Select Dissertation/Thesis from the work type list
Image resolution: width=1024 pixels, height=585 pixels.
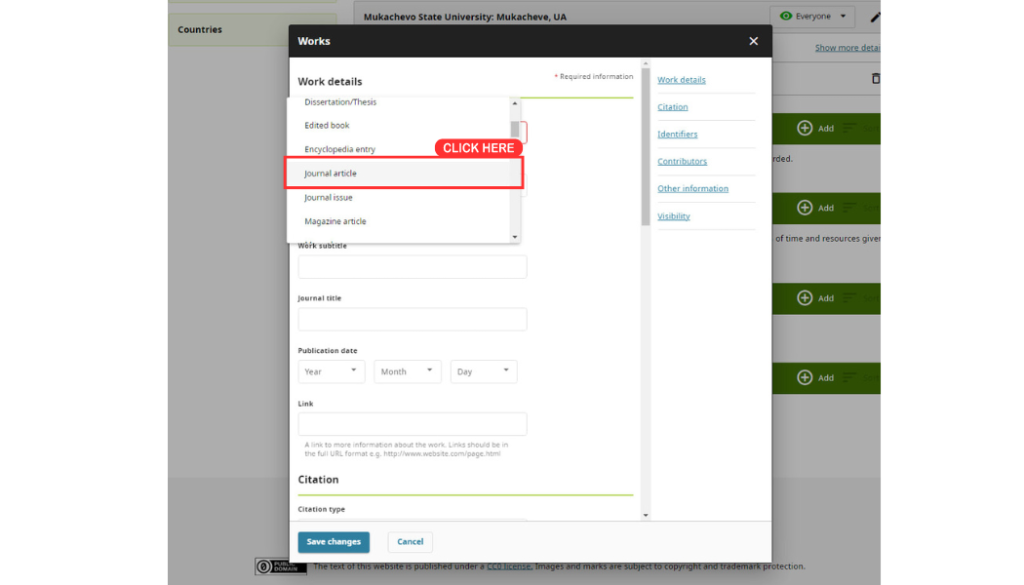point(340,102)
